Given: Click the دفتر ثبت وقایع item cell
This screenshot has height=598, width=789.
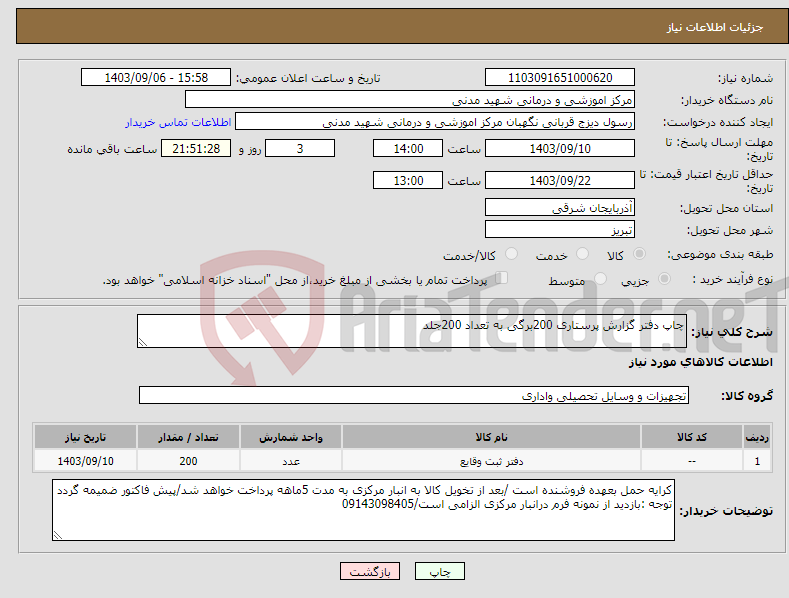Looking at the screenshot, I should (x=491, y=461).
